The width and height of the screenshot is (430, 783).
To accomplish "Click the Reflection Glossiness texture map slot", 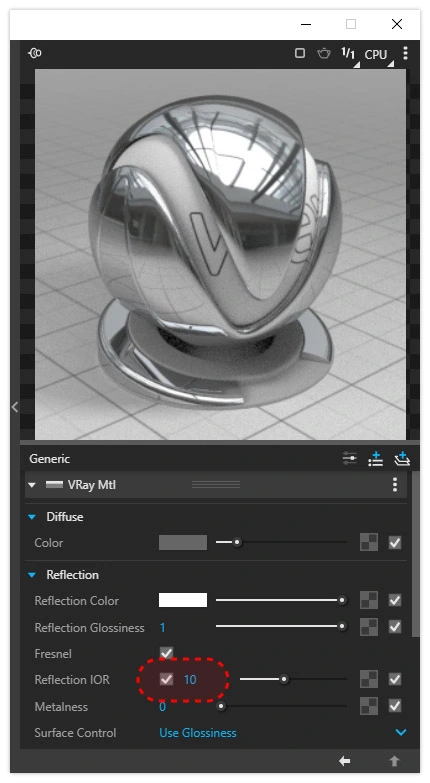I will (369, 627).
